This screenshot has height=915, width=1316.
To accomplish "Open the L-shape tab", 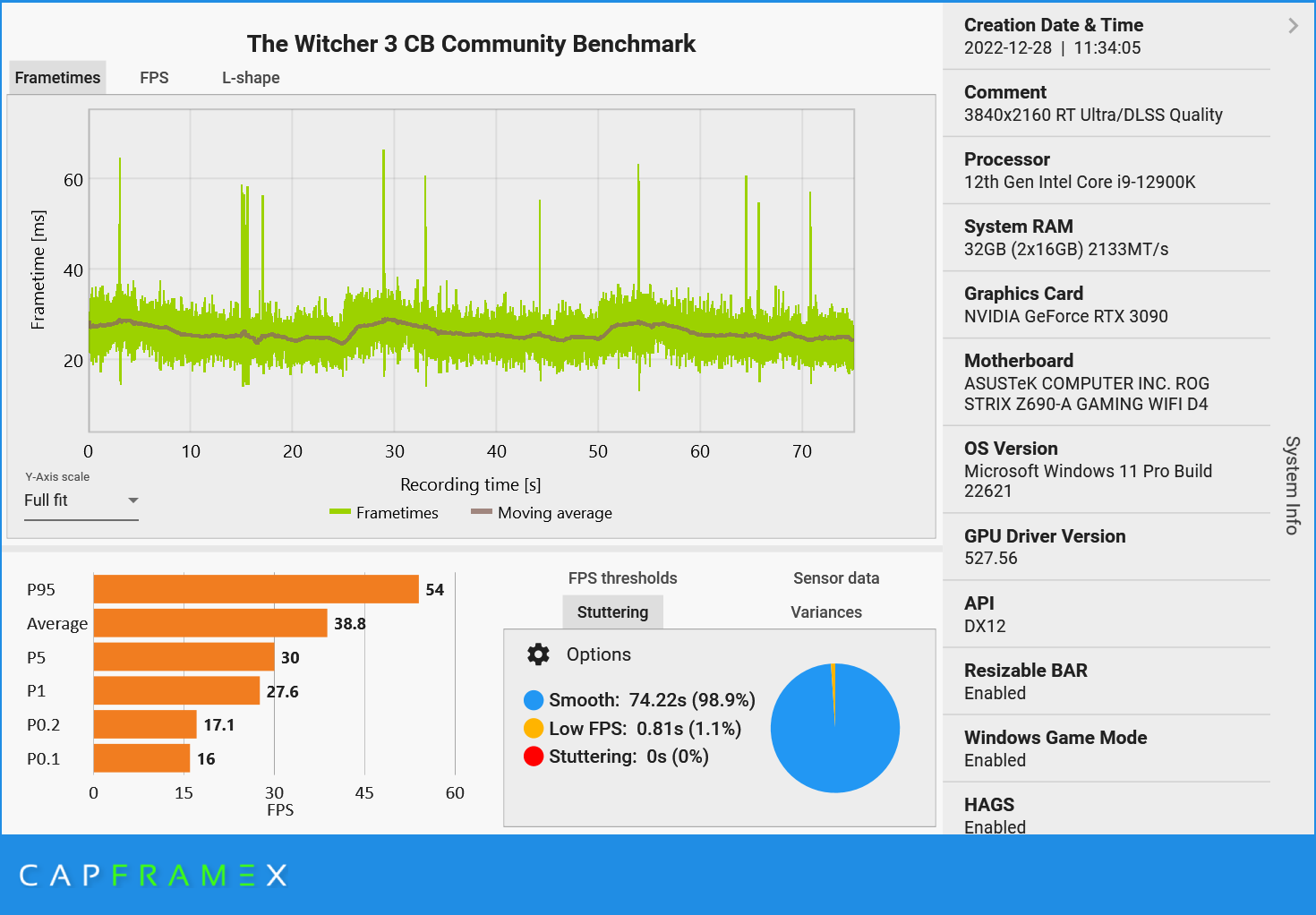I will [x=251, y=77].
